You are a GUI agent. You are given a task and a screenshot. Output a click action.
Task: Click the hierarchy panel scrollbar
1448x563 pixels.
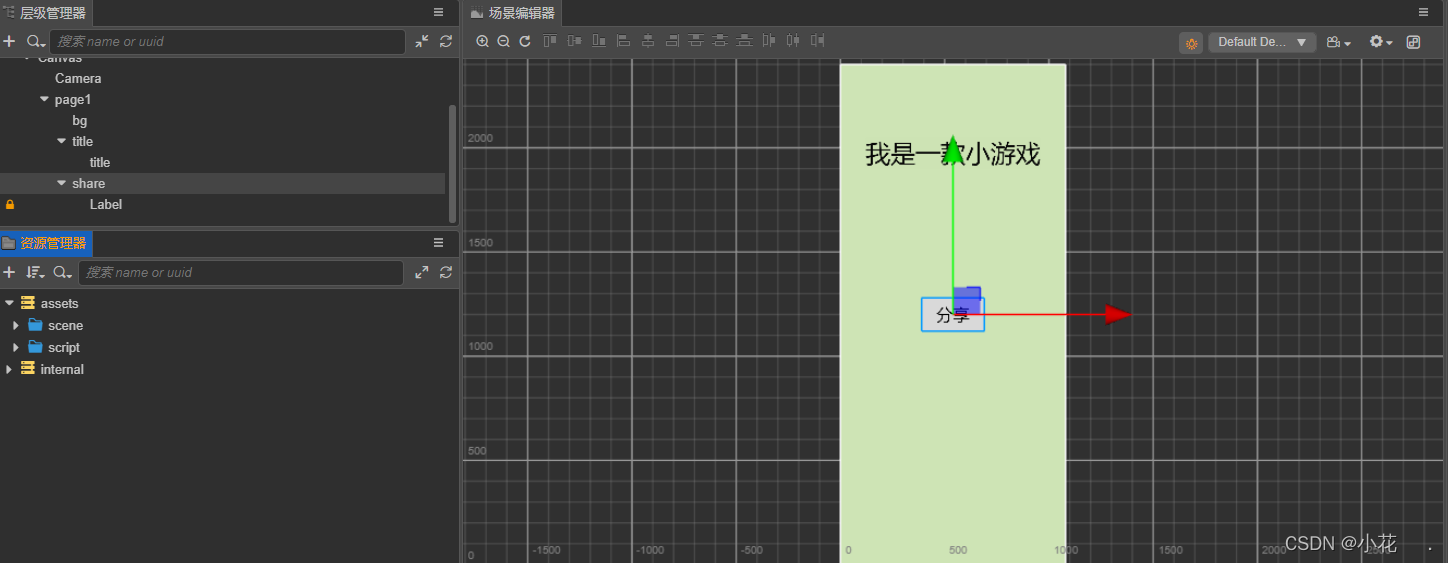click(452, 163)
